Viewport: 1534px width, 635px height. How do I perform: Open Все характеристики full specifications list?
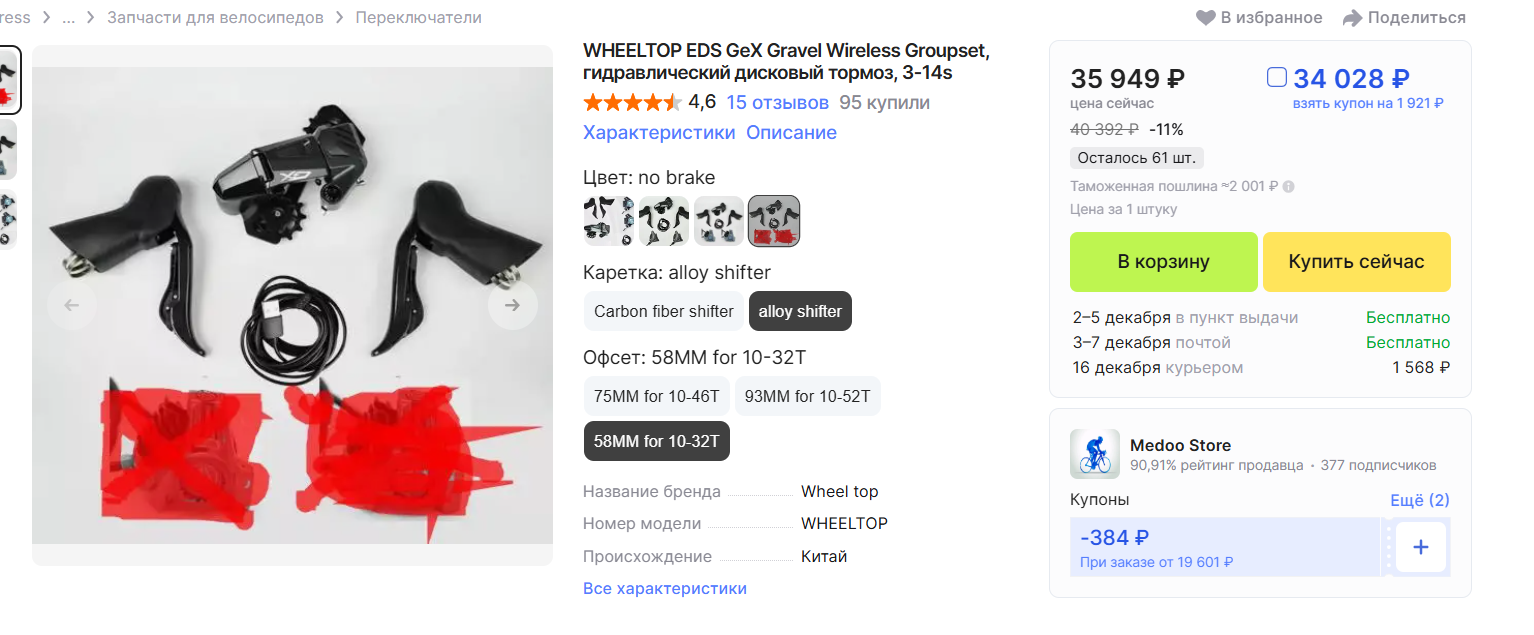tap(665, 588)
